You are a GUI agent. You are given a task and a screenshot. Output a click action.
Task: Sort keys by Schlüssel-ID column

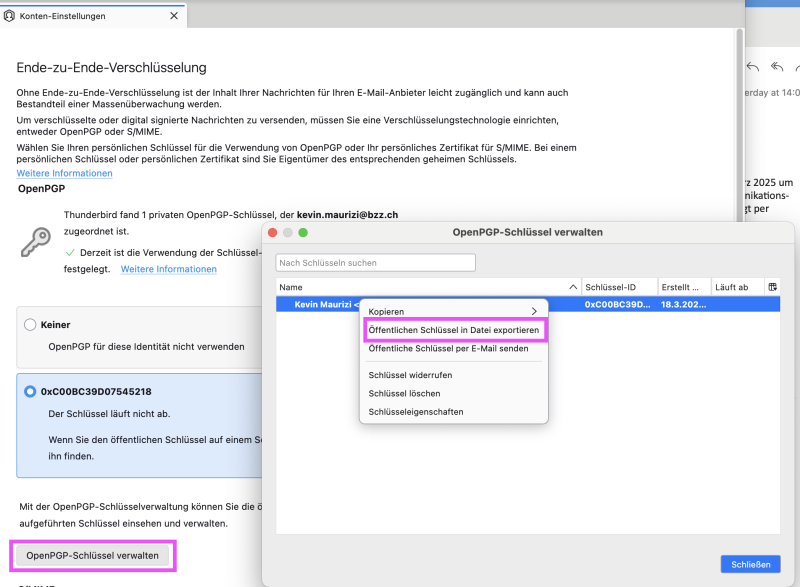tap(617, 287)
